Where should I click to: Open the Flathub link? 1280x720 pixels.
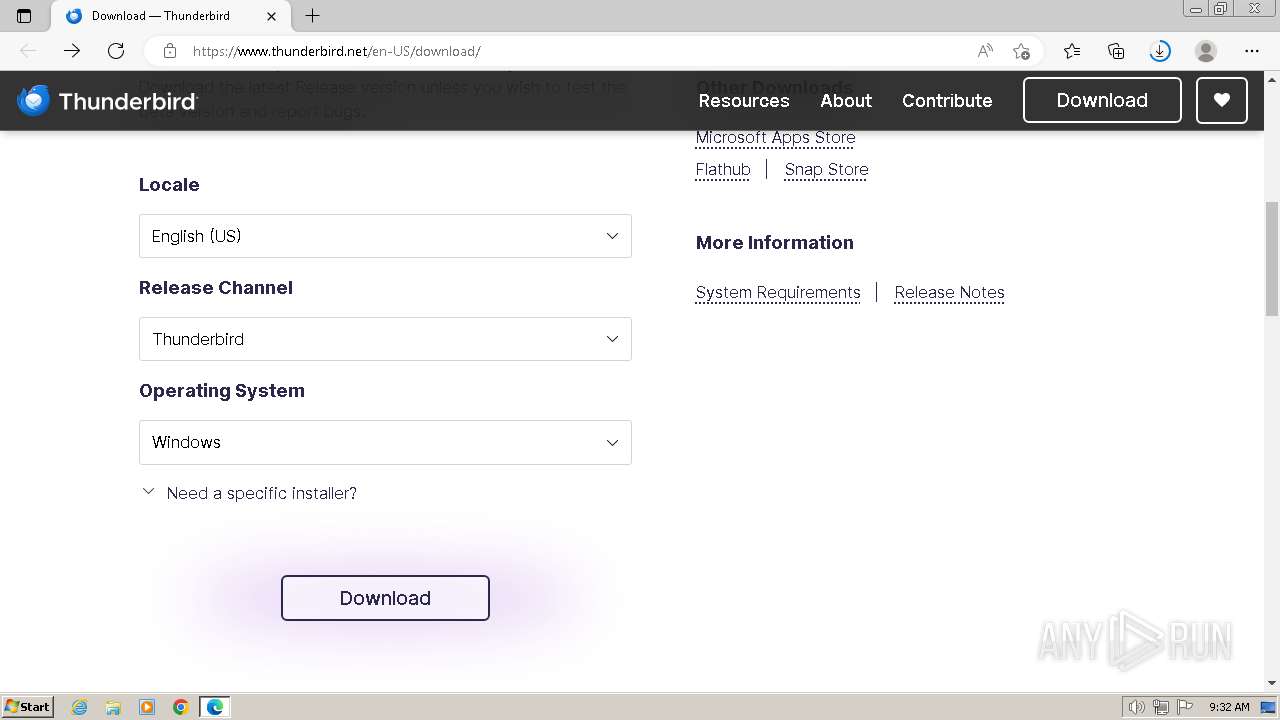[x=723, y=170]
